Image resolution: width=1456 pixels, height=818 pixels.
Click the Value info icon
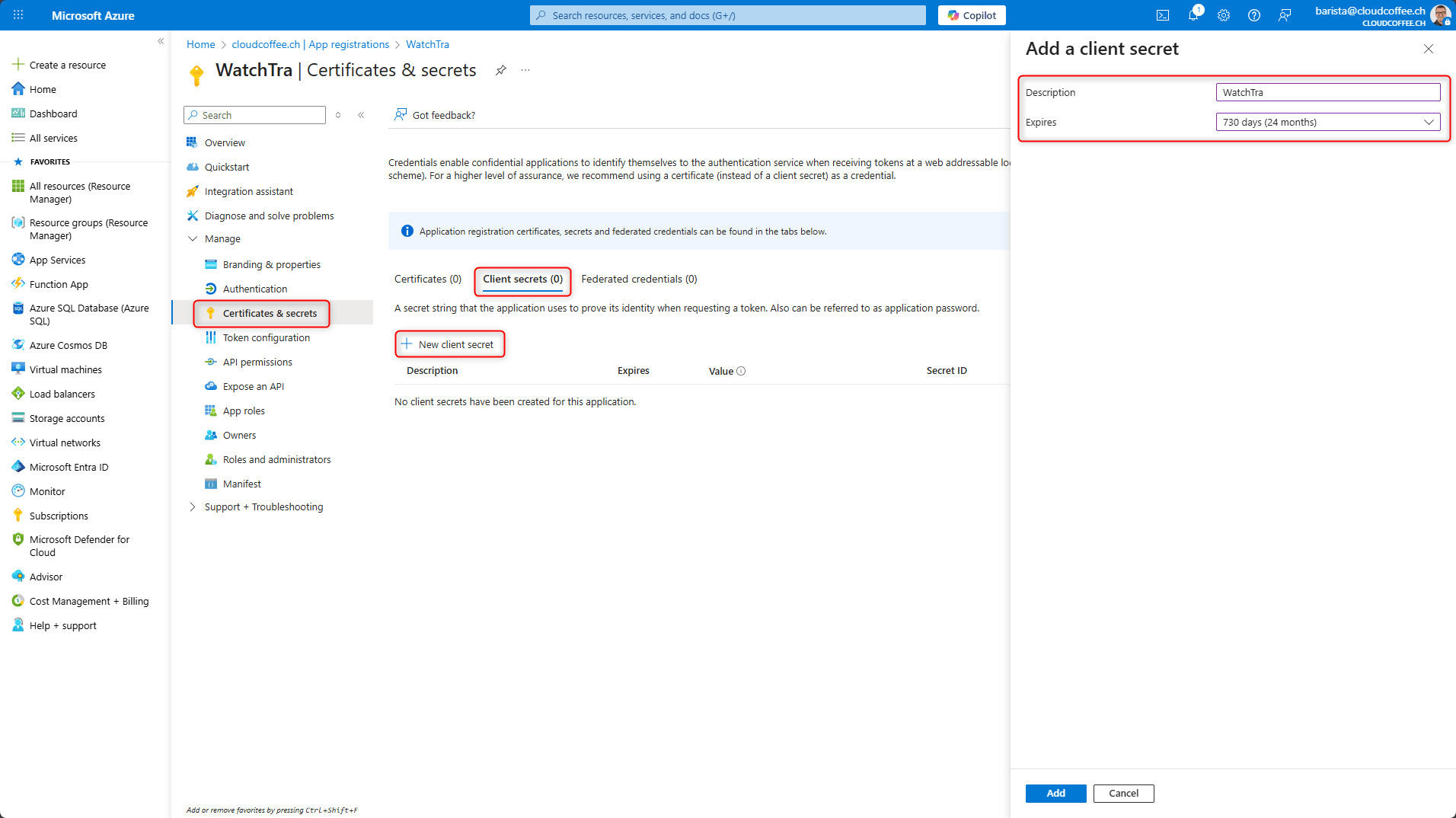741,371
